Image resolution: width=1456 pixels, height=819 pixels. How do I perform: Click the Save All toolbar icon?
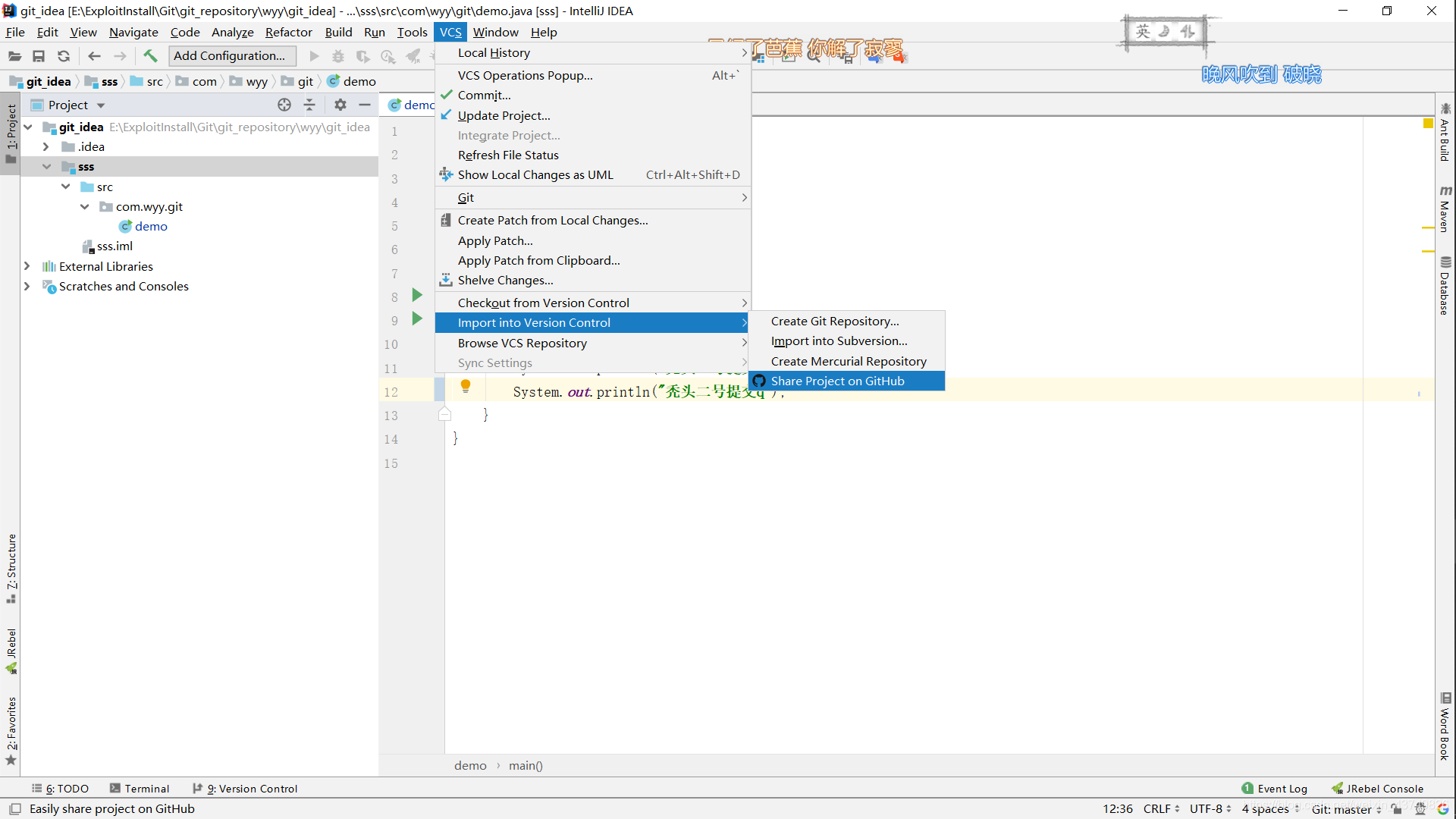click(x=39, y=55)
